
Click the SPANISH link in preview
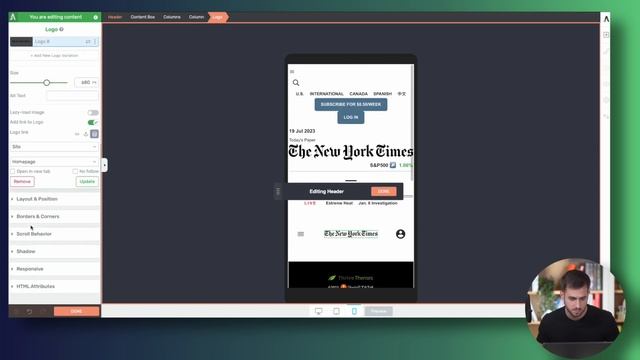[x=382, y=94]
